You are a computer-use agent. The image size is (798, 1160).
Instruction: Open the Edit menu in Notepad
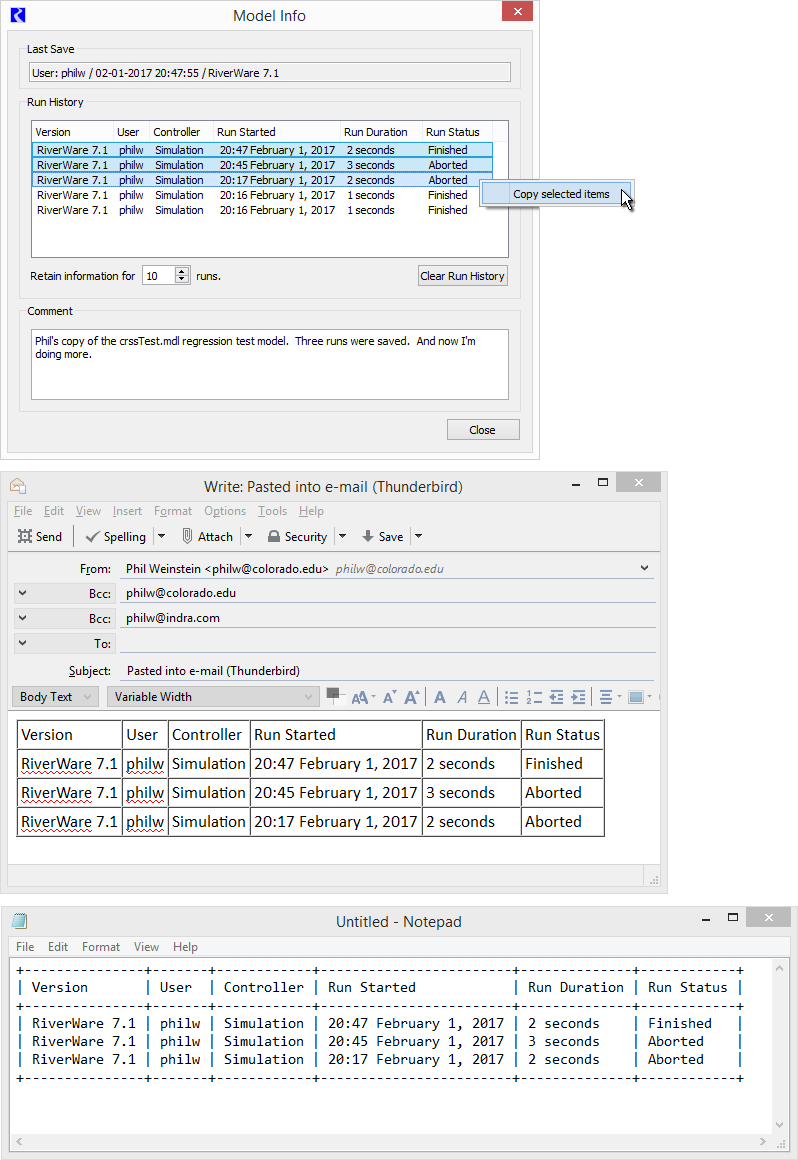[58, 947]
